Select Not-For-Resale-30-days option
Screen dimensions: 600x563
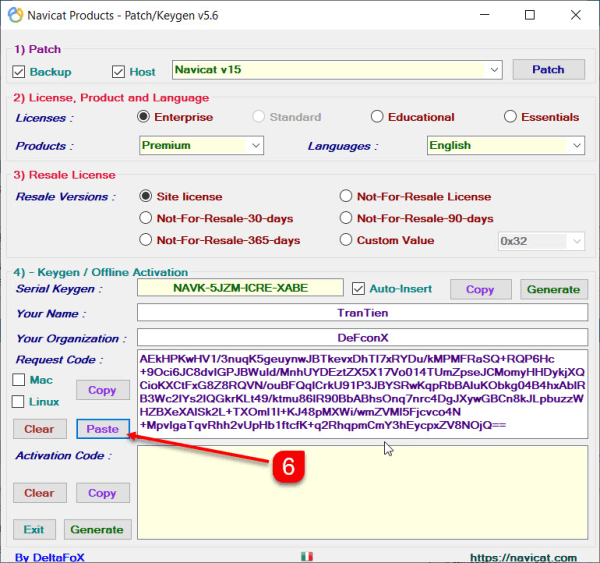click(145, 218)
